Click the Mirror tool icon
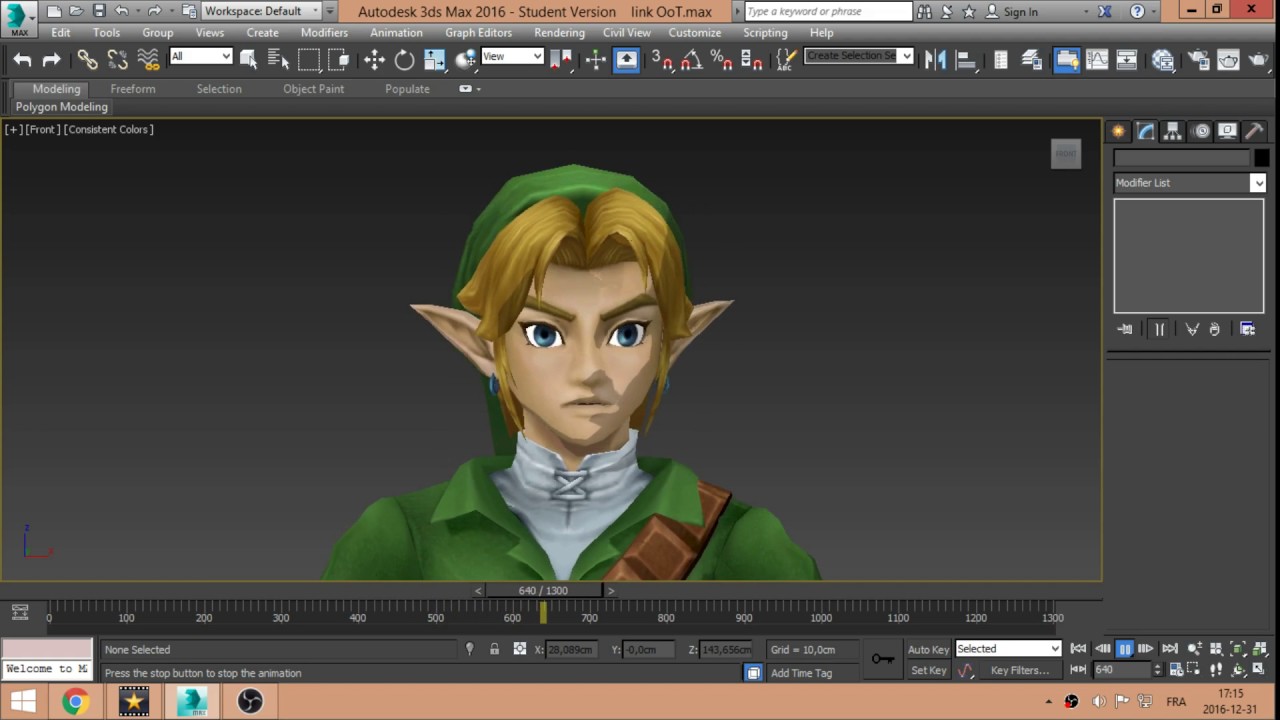The height and width of the screenshot is (720, 1280). click(935, 60)
